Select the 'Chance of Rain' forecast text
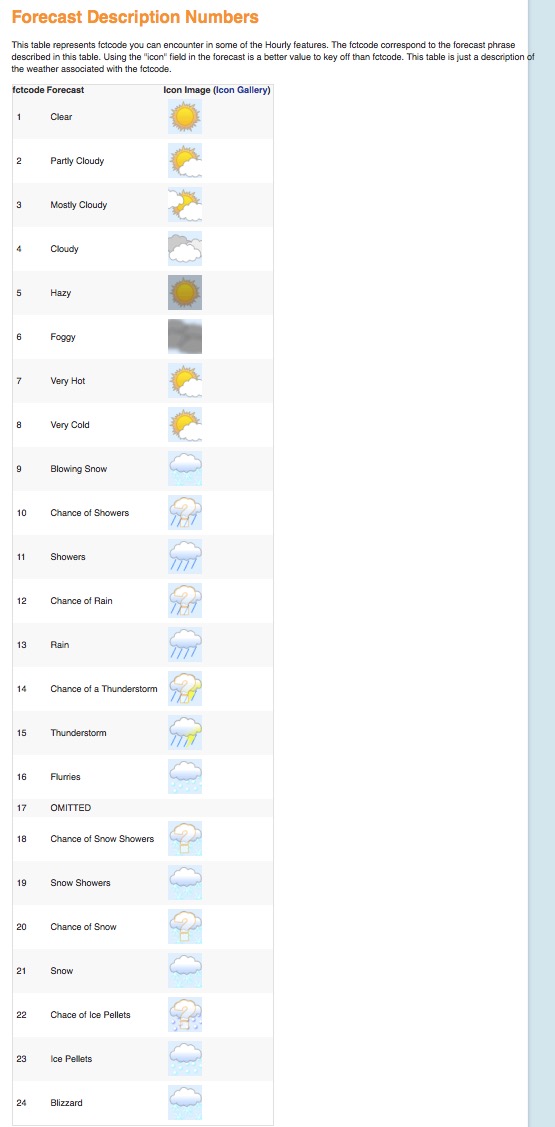Viewport: 555px width, 1127px height. pos(81,601)
